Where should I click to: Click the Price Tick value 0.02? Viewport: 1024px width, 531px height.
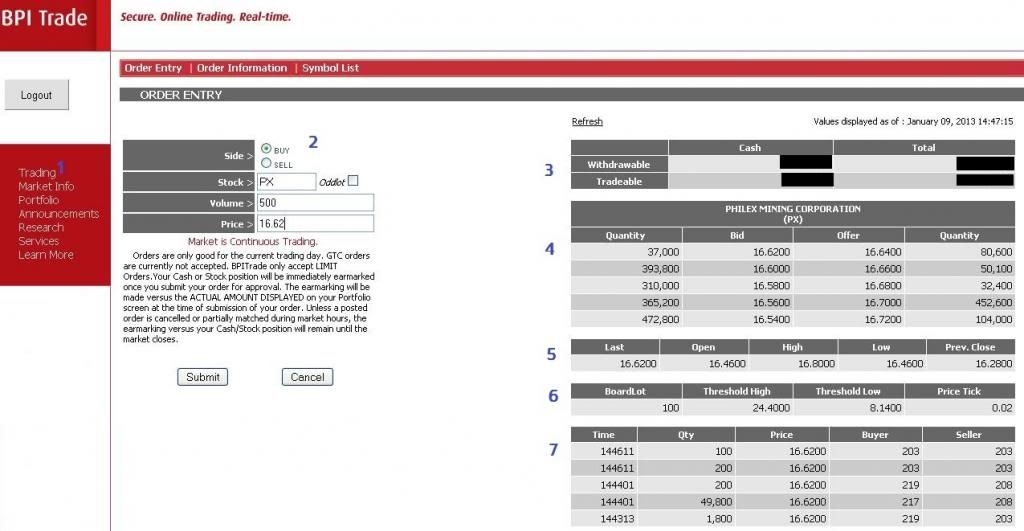click(1002, 408)
